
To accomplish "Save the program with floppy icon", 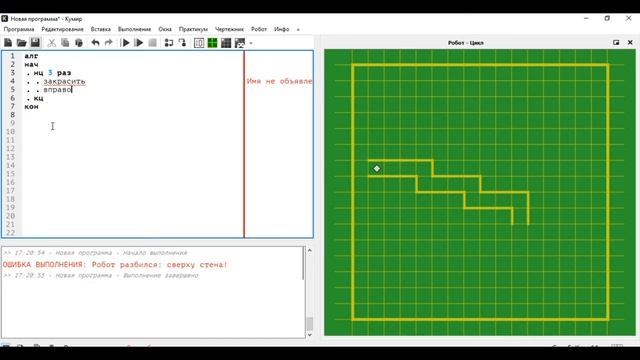I will tap(35, 43).
